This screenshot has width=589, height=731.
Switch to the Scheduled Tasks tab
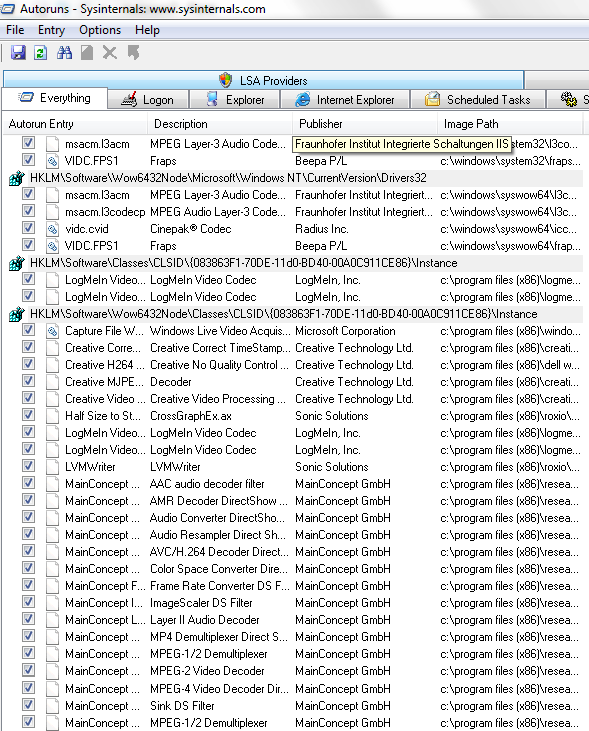(x=478, y=100)
